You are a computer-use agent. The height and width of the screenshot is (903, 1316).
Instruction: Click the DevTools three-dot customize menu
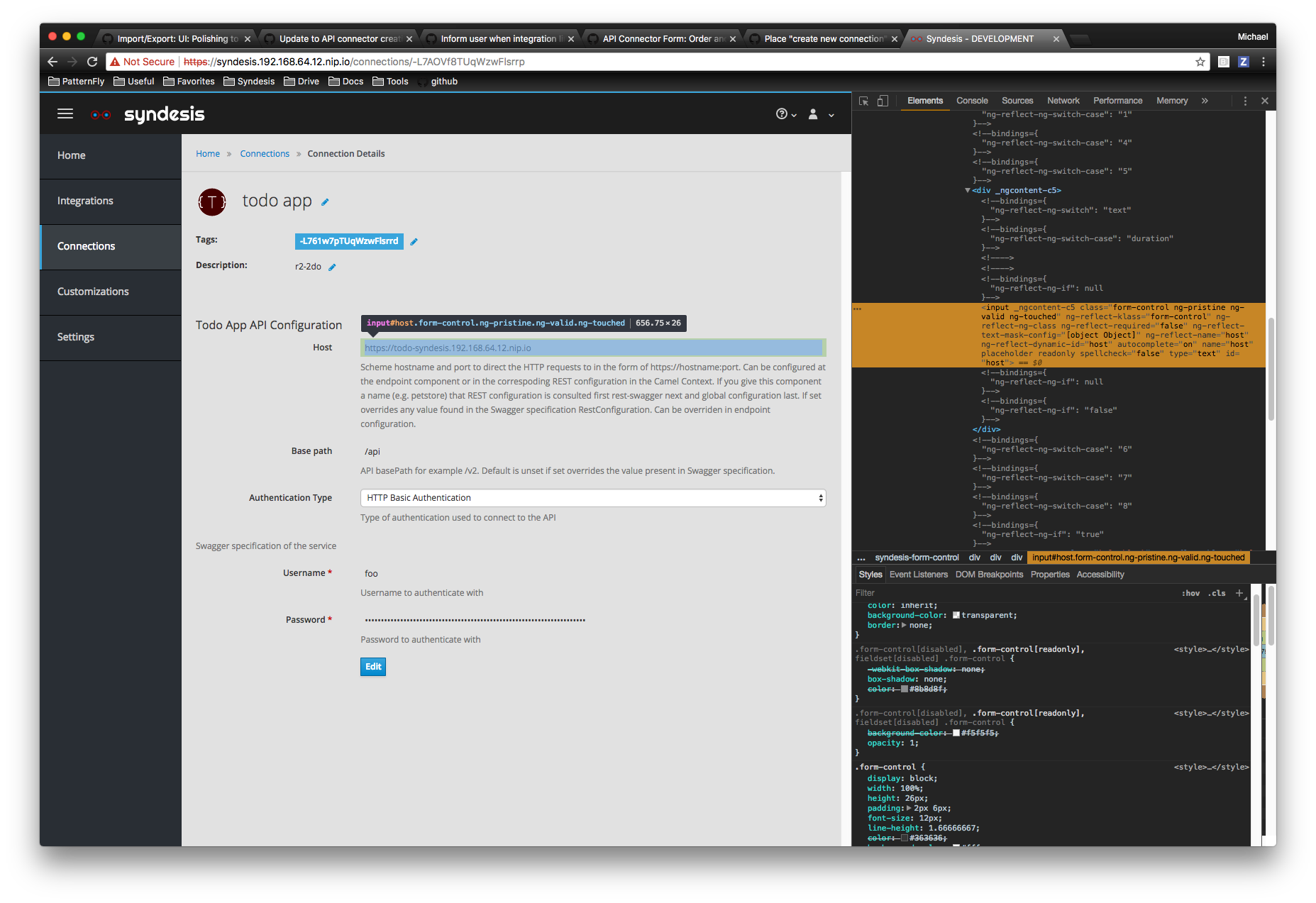pos(1245,101)
